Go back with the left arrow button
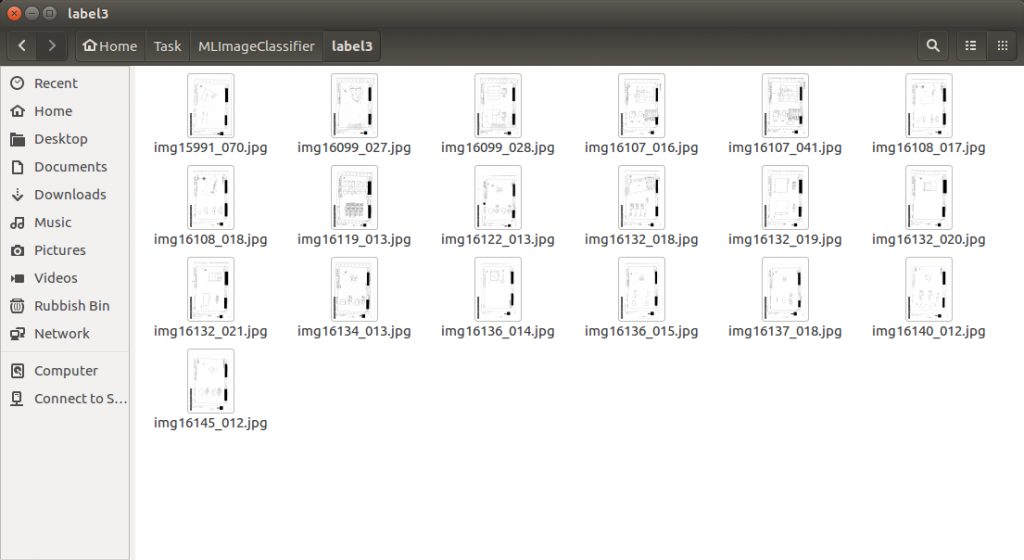 [22, 46]
